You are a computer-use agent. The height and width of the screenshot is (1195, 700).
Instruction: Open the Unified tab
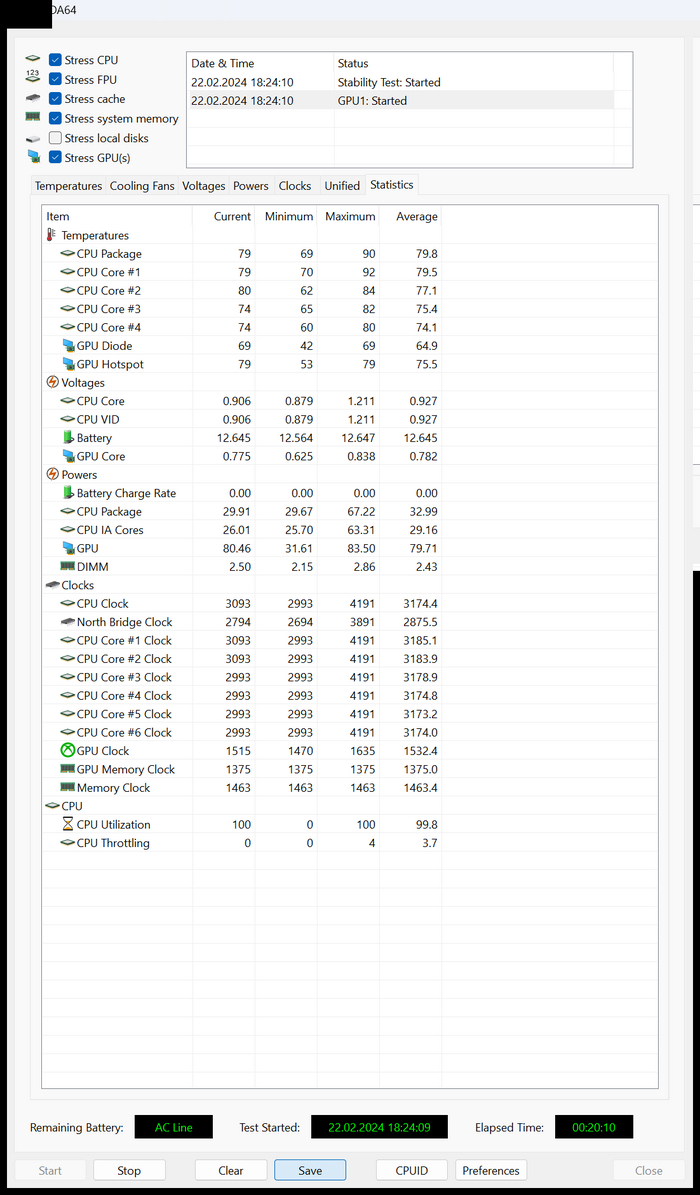(342, 186)
